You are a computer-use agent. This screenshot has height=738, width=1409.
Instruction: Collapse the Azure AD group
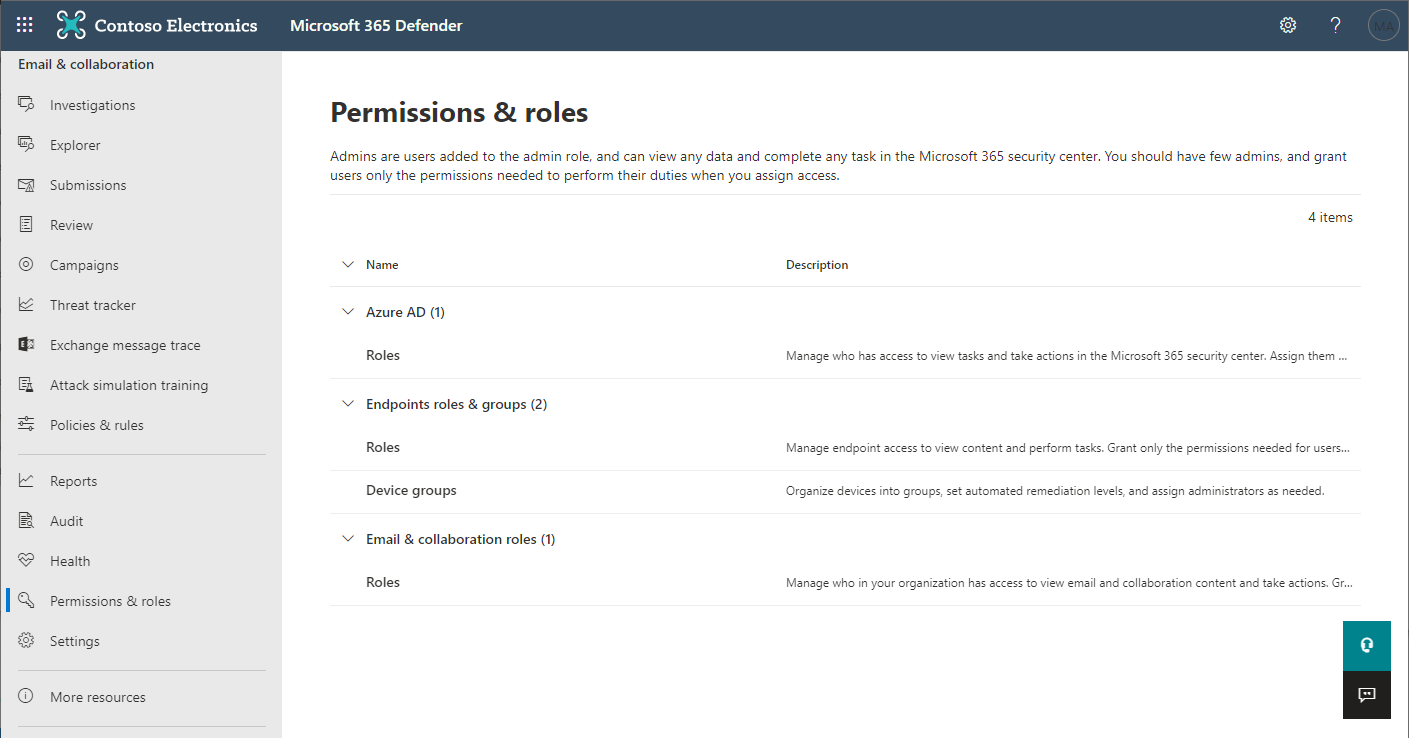[x=348, y=312]
